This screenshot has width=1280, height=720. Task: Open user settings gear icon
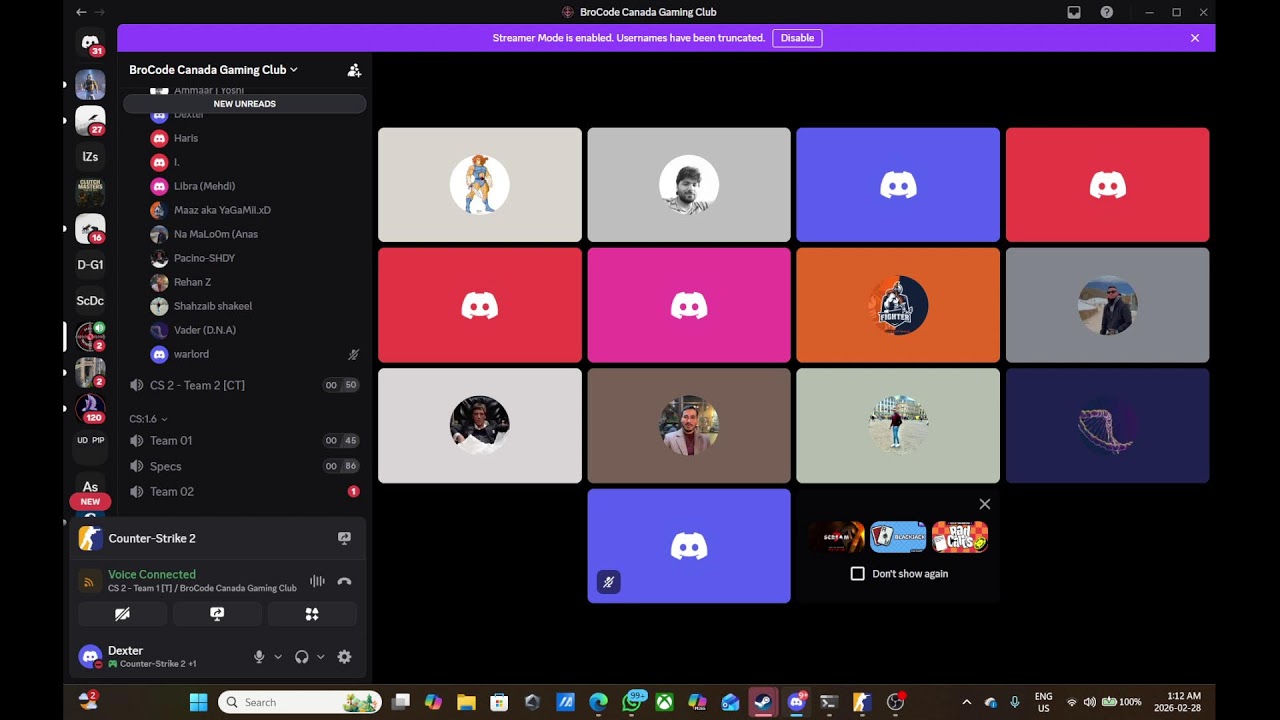tap(344, 657)
